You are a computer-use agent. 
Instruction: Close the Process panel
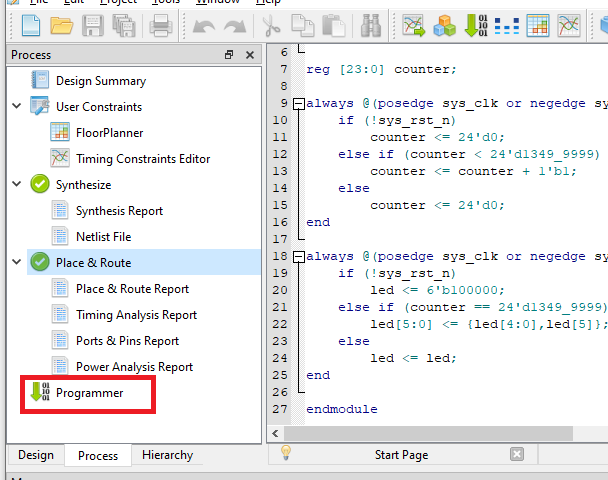click(249, 55)
